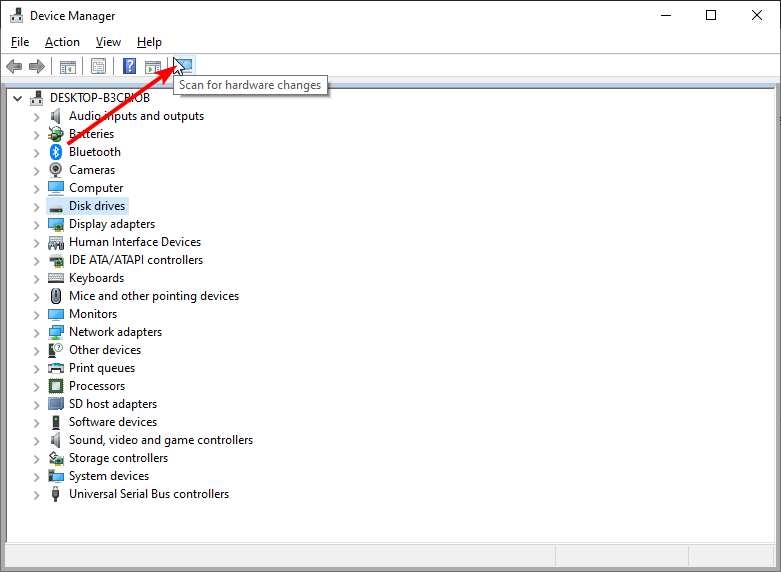This screenshot has width=781, height=572.
Task: Click the Audio inputs and outputs speaker icon
Action: point(56,116)
